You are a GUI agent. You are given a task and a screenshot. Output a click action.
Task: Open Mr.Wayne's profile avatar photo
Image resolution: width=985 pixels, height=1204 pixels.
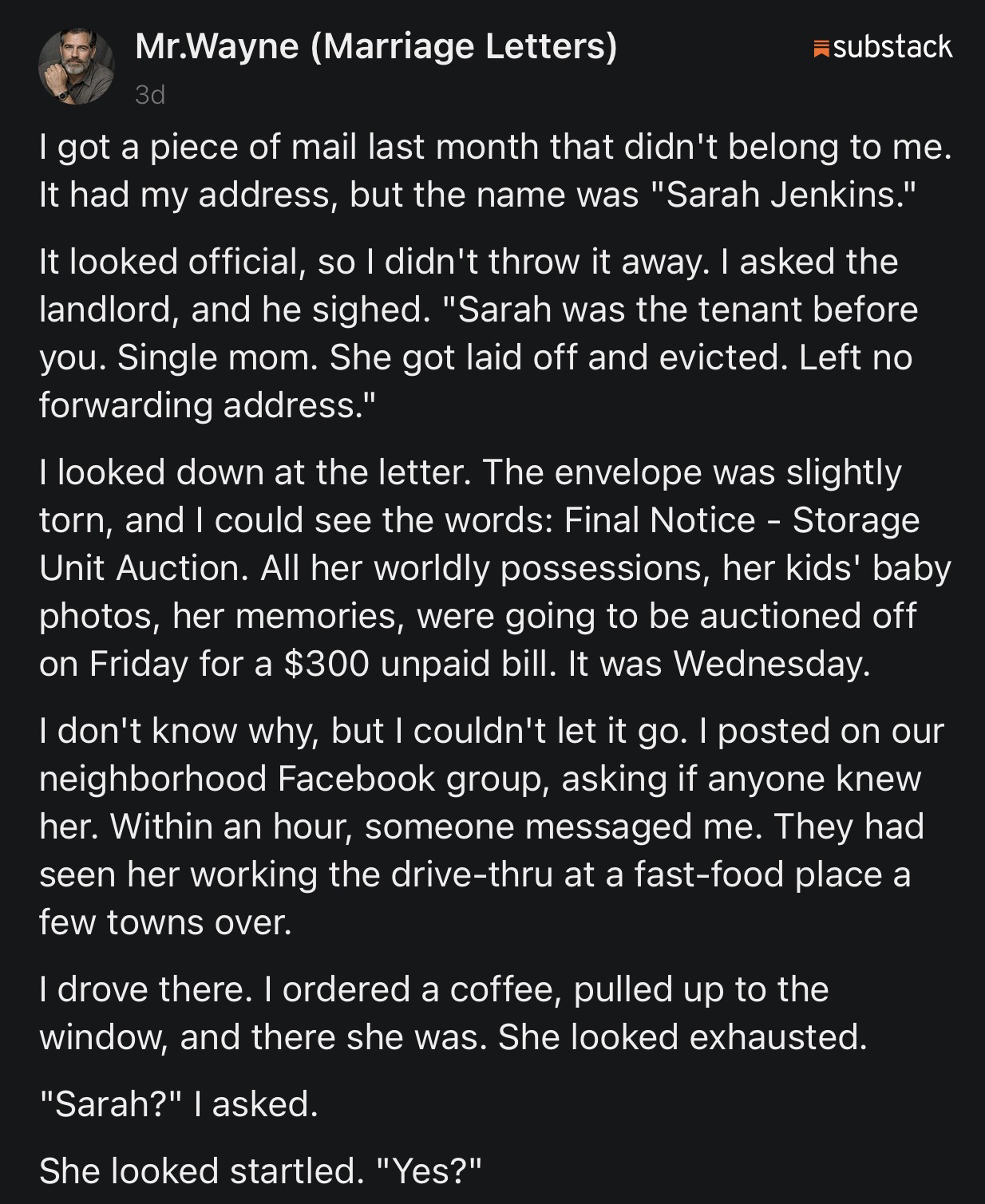click(x=76, y=67)
